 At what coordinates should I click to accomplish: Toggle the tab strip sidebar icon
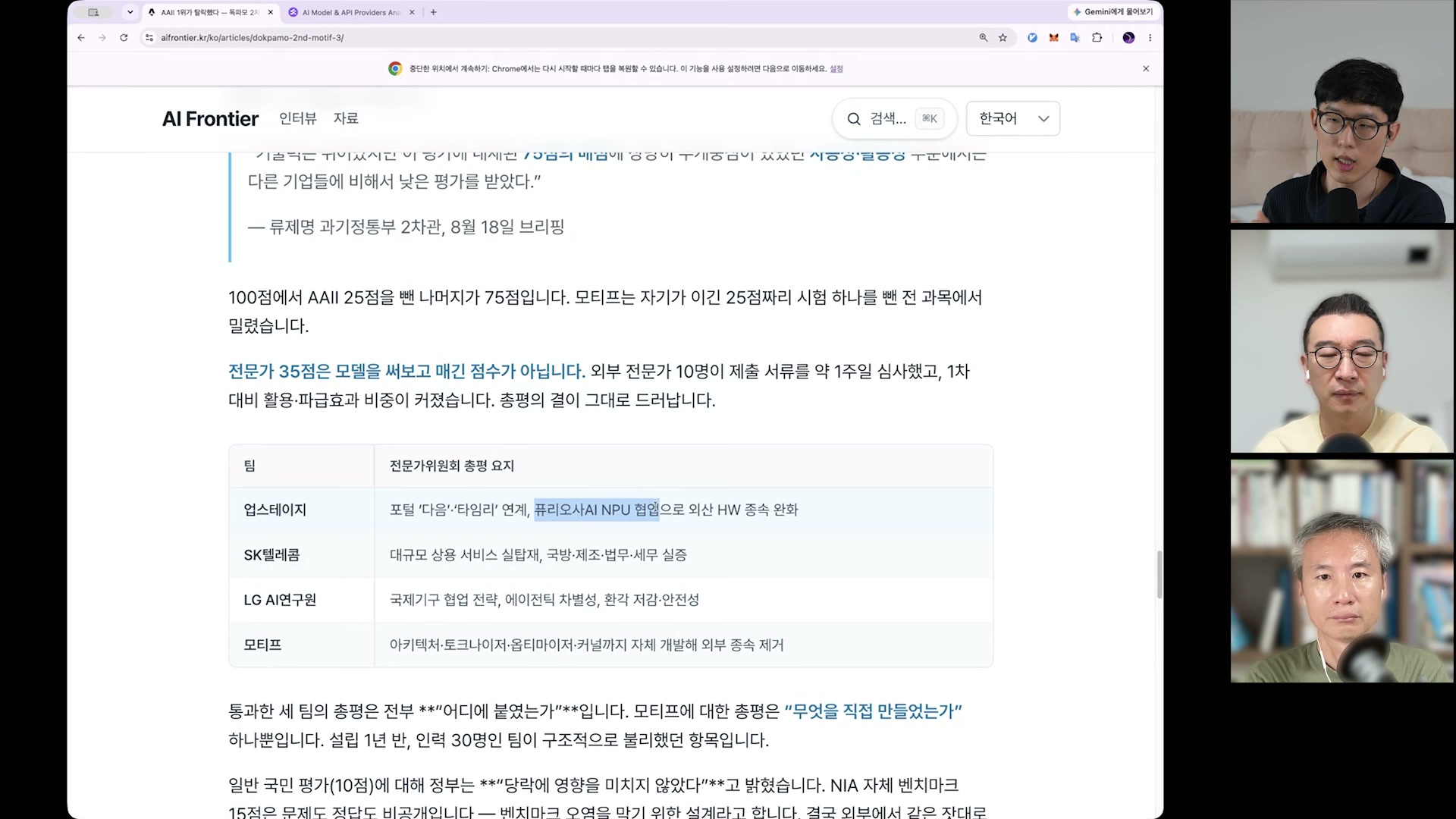click(93, 12)
